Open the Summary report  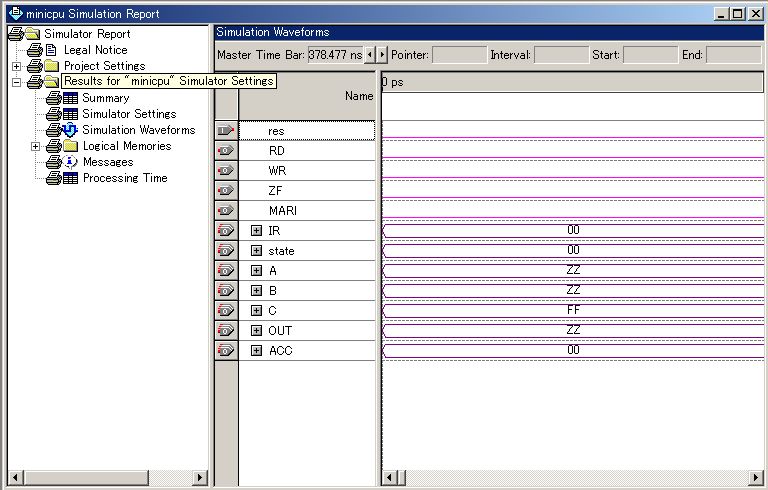click(105, 98)
